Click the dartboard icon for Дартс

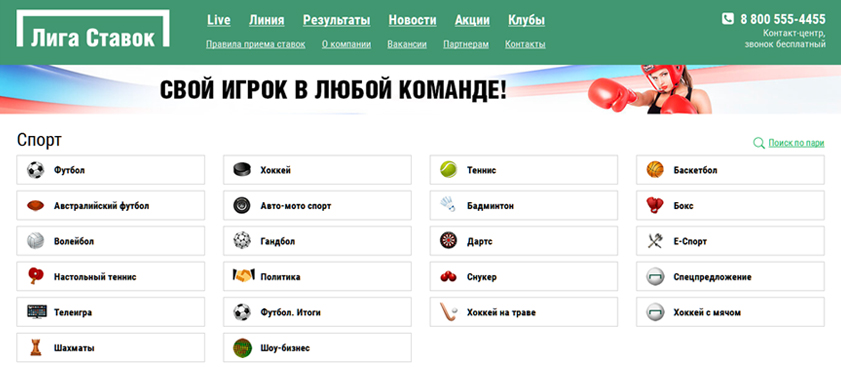(x=448, y=241)
